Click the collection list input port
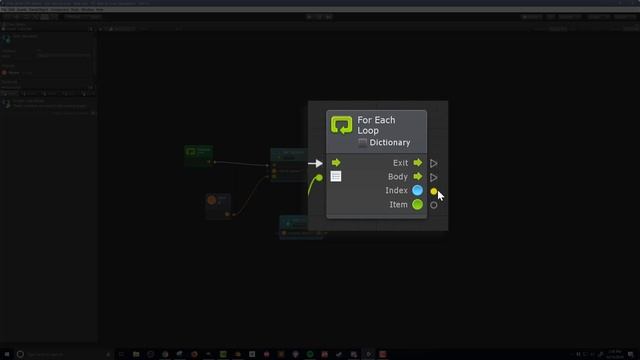 tap(336, 176)
